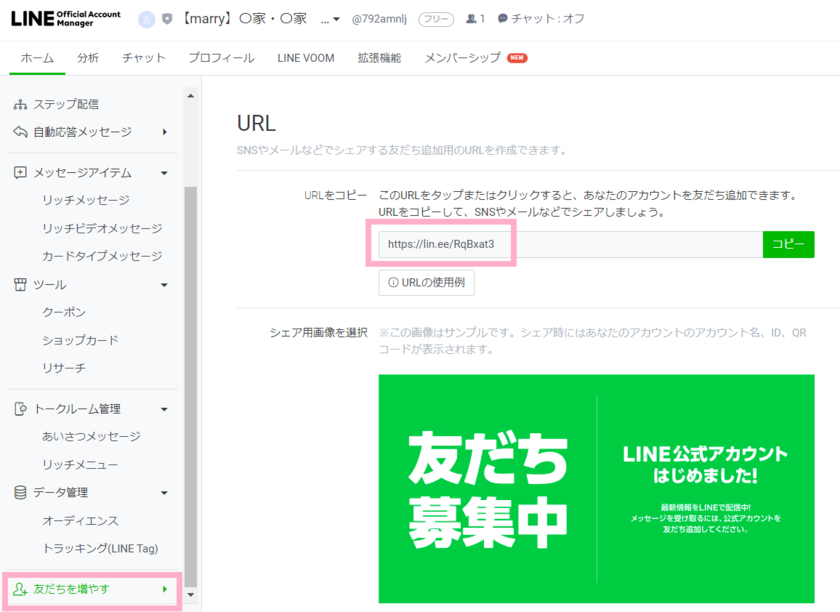This screenshot has height=612, width=840.
Task: Go to the プロフィール tab
Action: [221, 58]
